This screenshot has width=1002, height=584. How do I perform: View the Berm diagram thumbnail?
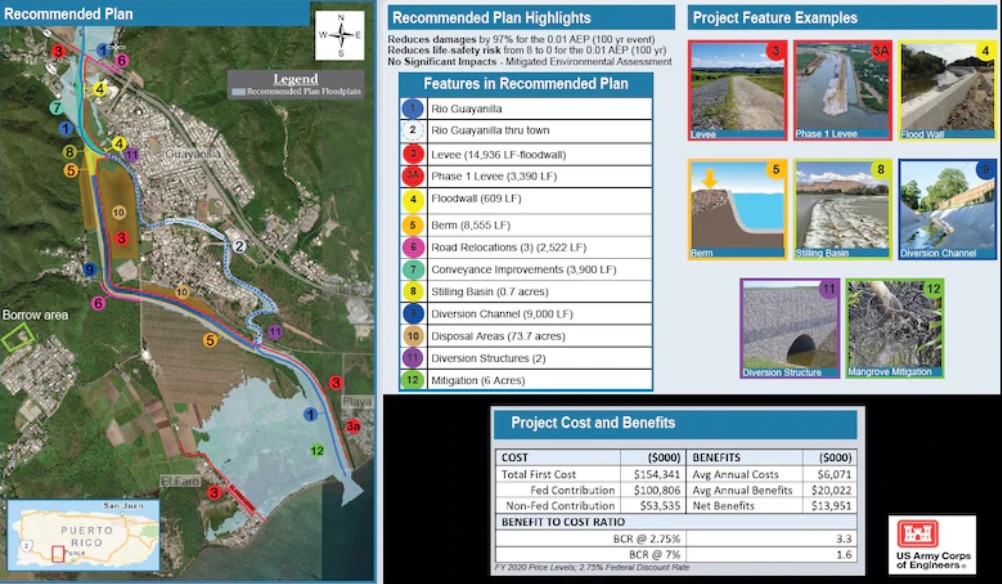(737, 209)
